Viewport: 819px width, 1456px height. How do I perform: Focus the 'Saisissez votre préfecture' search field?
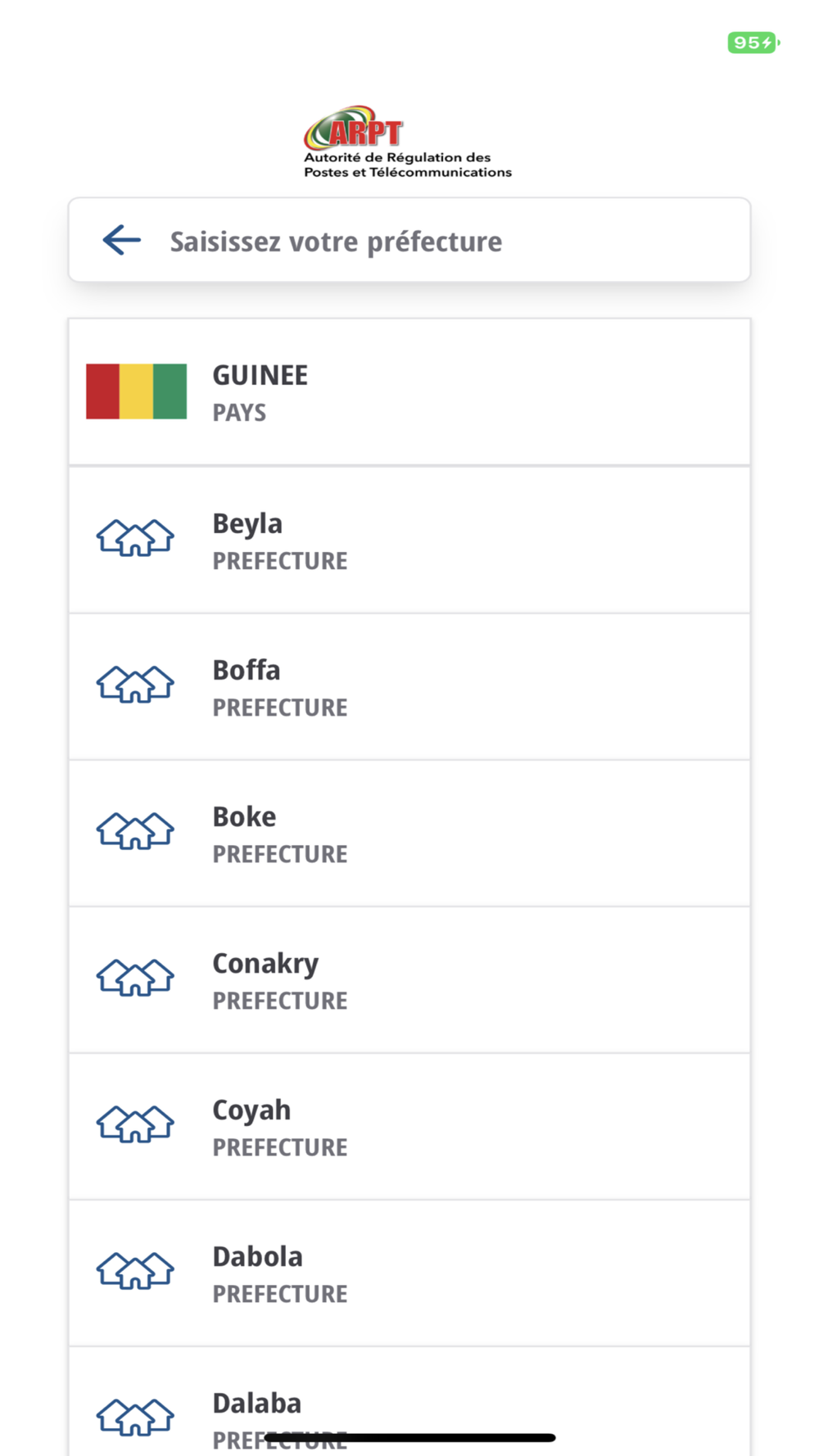pyautogui.click(x=409, y=240)
